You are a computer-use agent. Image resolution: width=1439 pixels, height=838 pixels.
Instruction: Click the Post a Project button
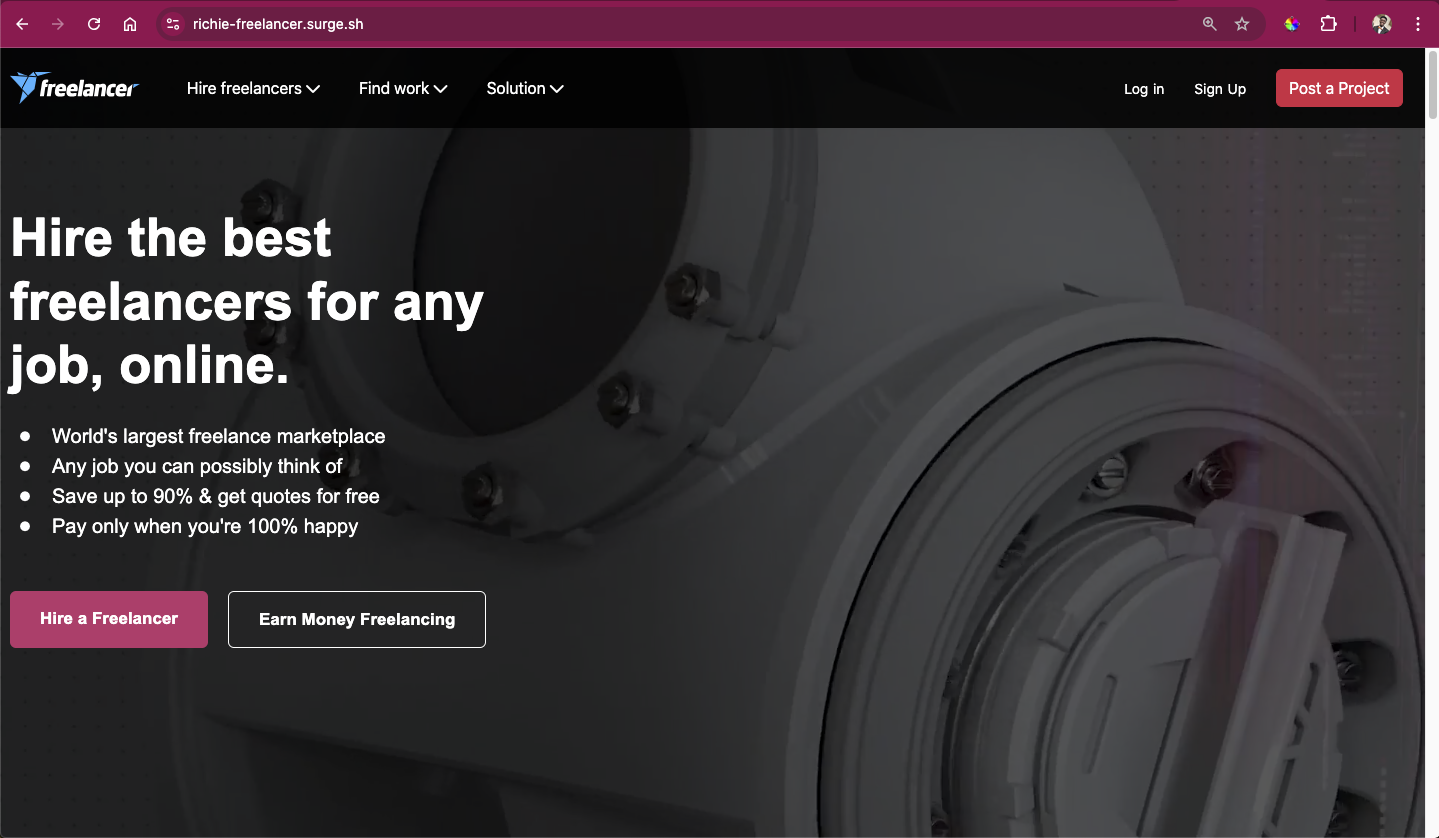click(x=1339, y=88)
